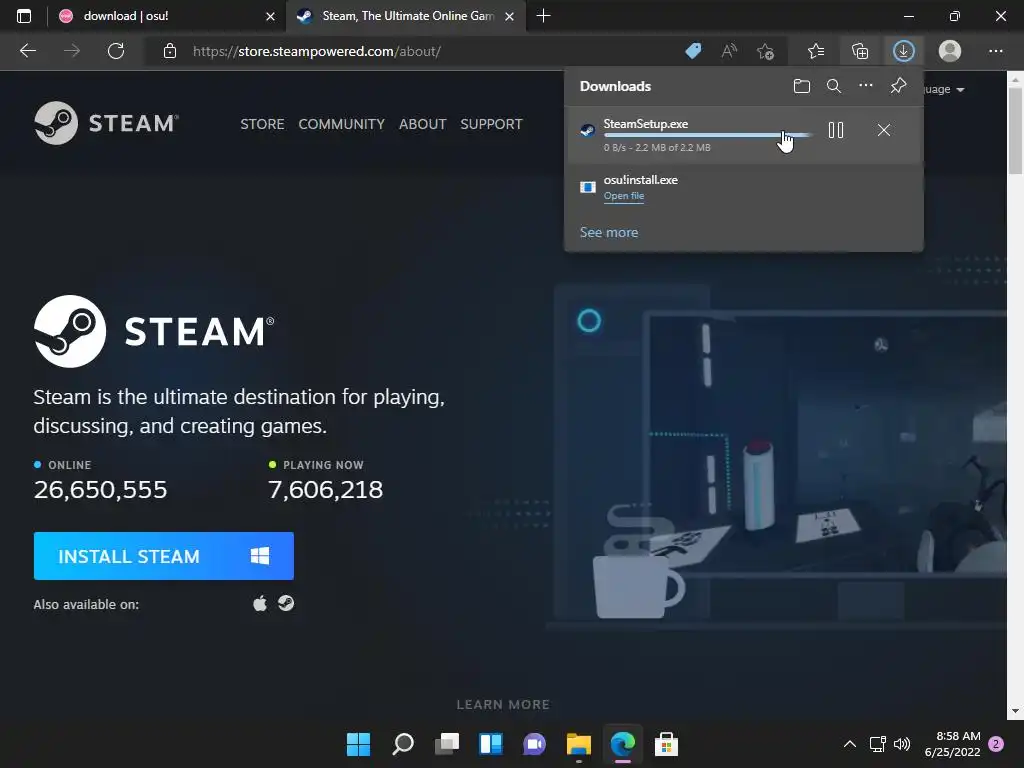Switch to the download | osu! tab
This screenshot has width=1024, height=768.
point(167,16)
